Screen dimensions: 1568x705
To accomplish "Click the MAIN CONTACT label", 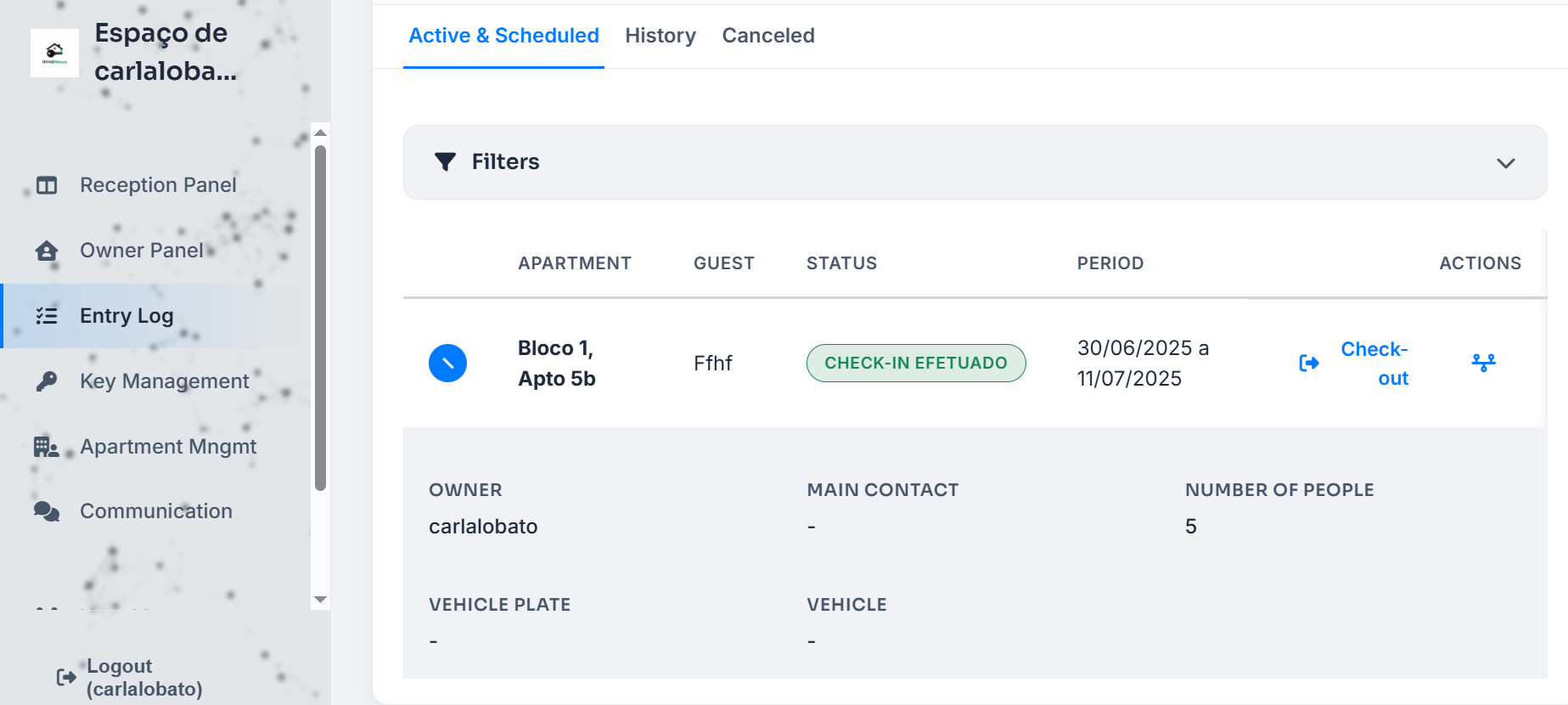I will click(882, 490).
